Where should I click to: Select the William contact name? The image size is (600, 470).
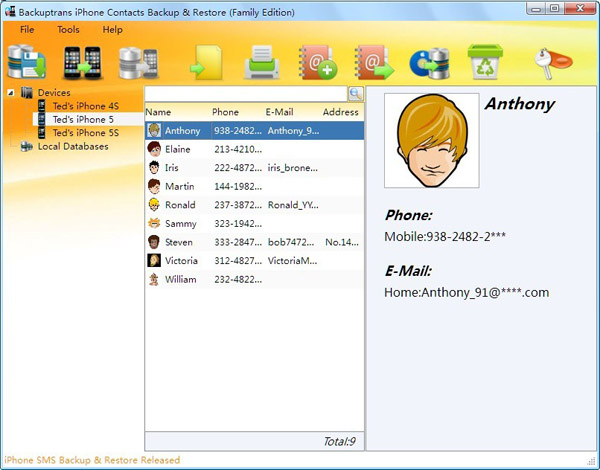pyautogui.click(x=181, y=279)
